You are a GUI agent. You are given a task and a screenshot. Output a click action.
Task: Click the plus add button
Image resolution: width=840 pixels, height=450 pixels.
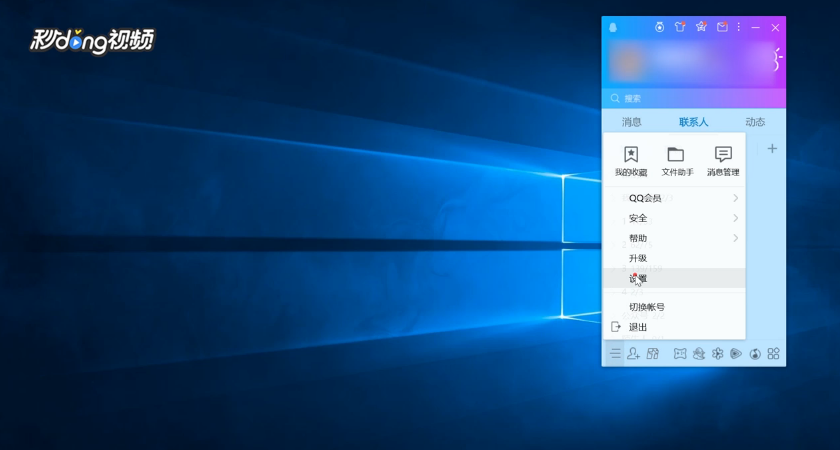point(772,148)
